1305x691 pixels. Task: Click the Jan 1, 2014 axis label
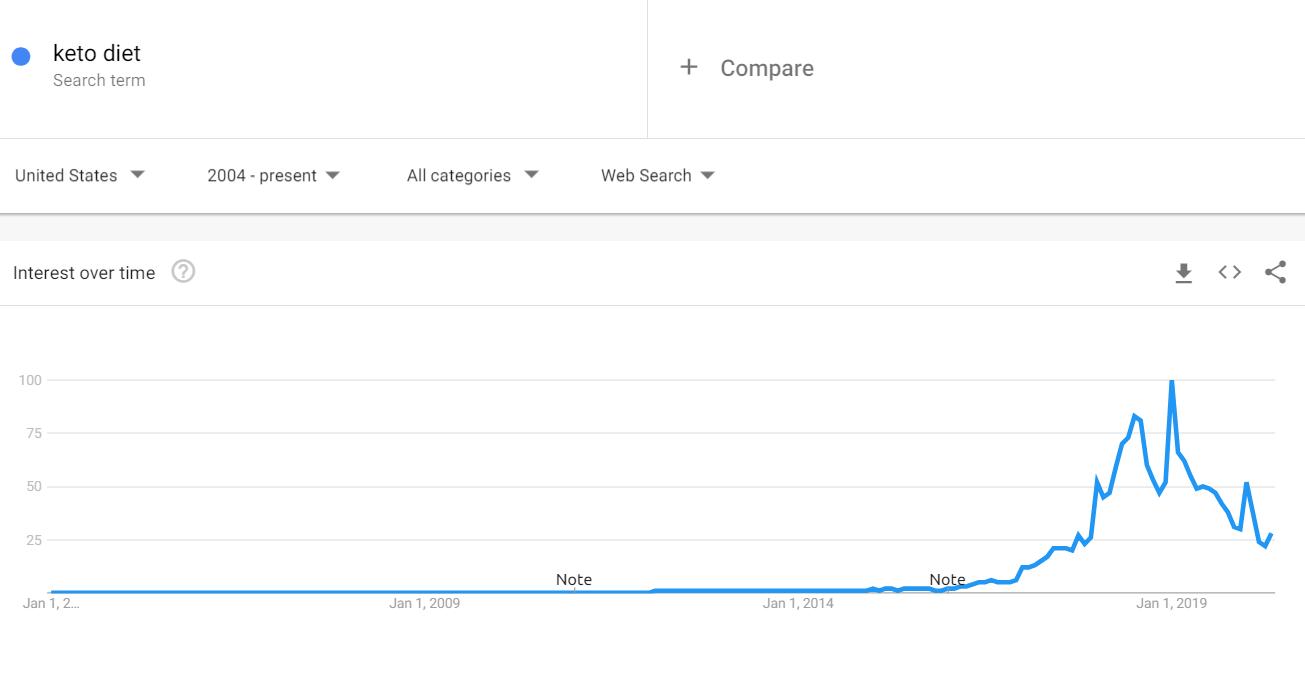tap(798, 603)
